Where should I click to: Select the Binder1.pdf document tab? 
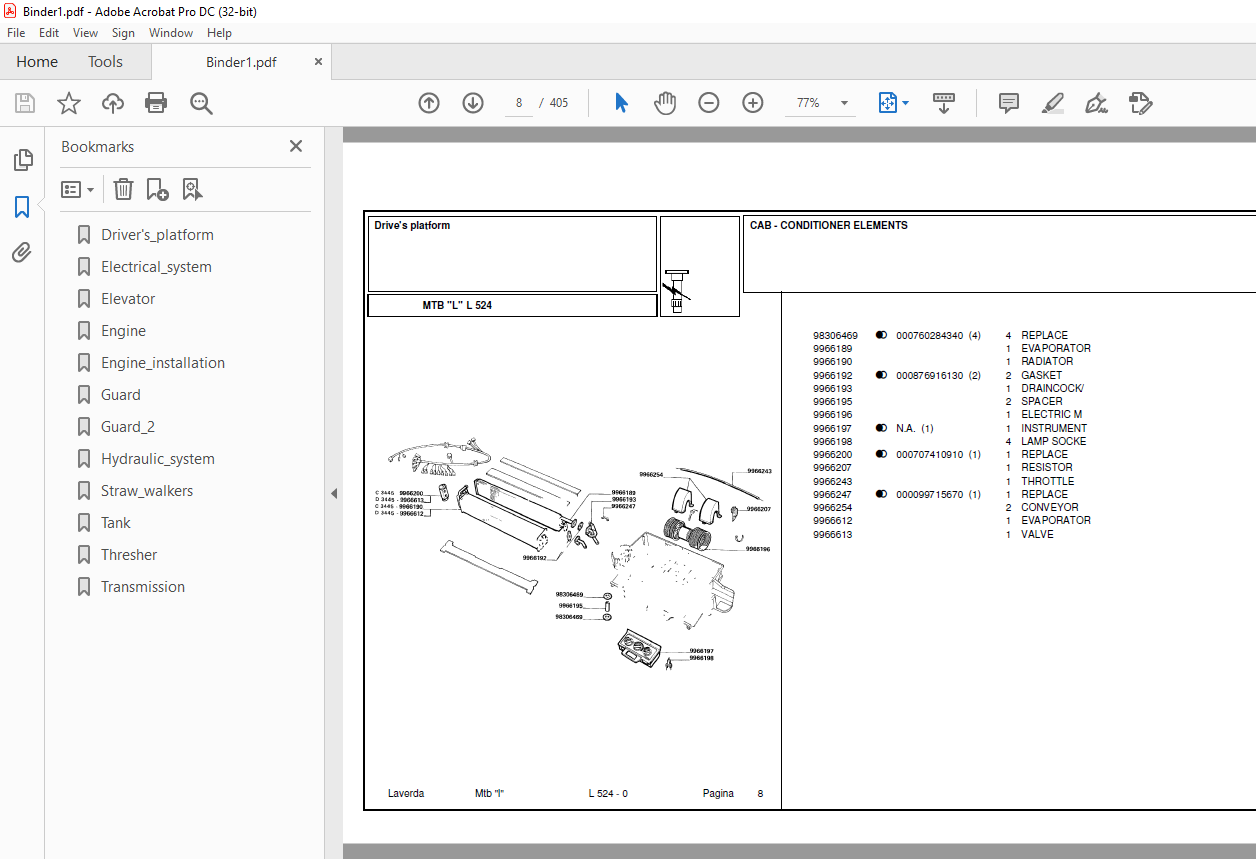point(241,62)
